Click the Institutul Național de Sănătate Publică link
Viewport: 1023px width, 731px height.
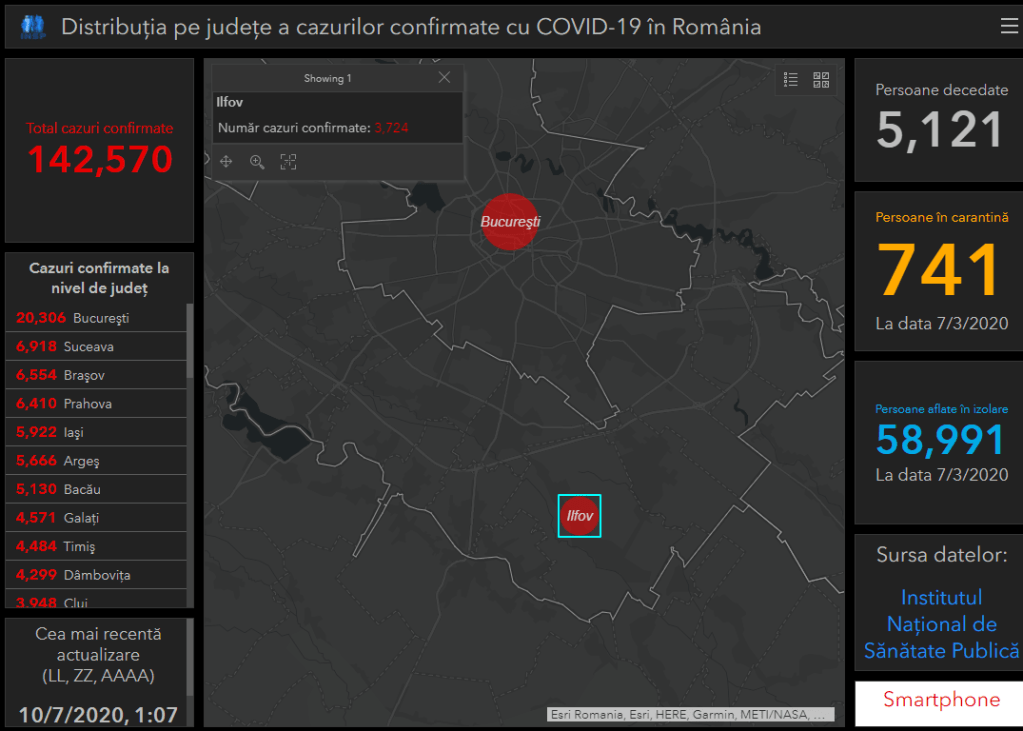(x=941, y=624)
